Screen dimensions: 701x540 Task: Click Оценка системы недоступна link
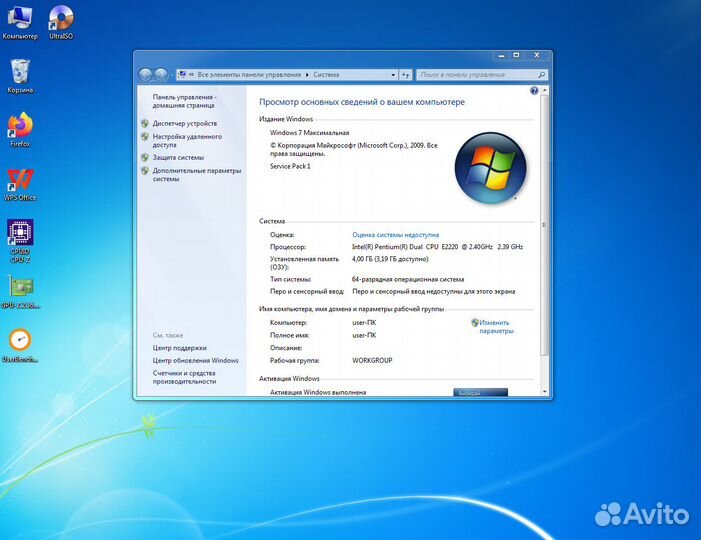pos(395,235)
